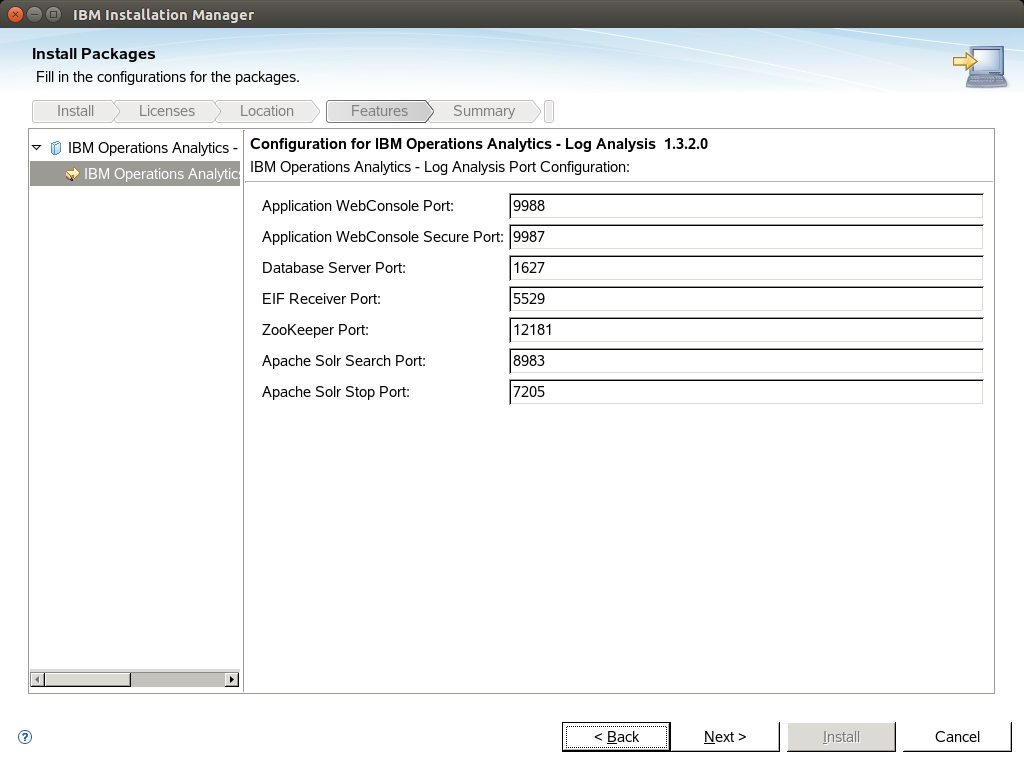Click the 'Install Packages' title text
Screen dimensions: 1024x768
(x=93, y=54)
